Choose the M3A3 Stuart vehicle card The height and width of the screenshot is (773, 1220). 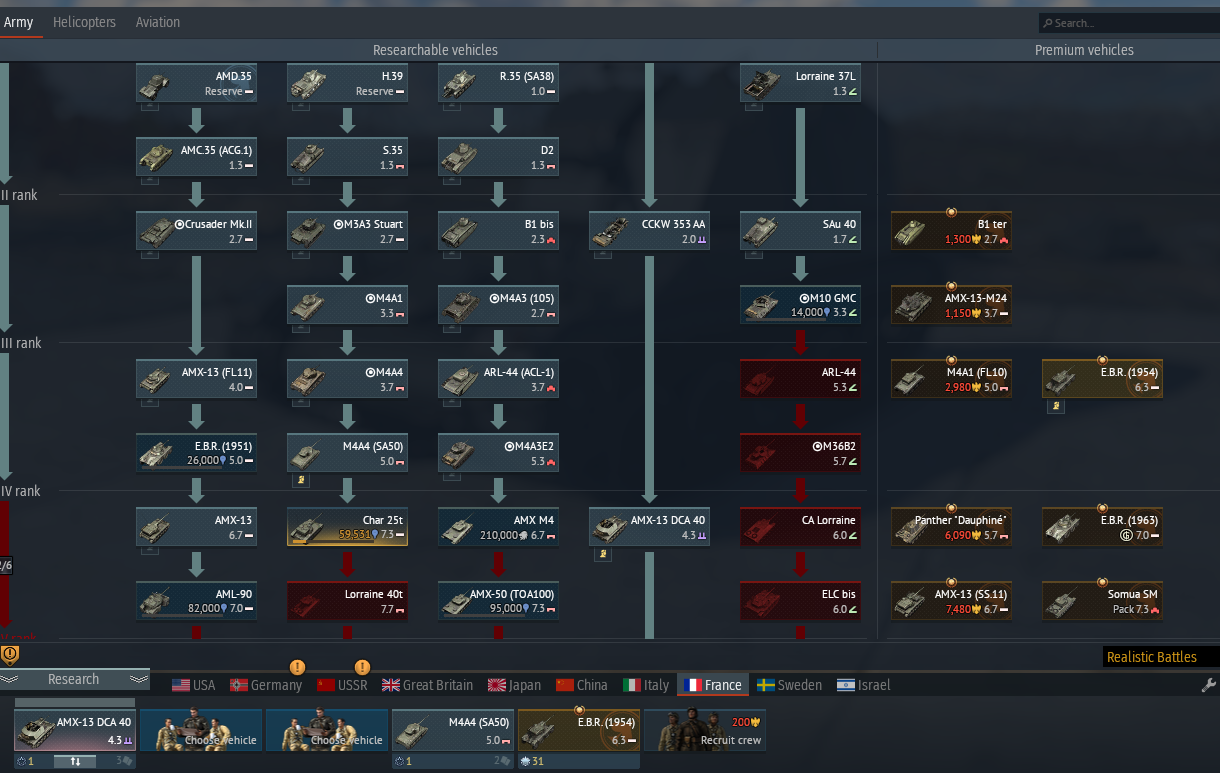[348, 231]
